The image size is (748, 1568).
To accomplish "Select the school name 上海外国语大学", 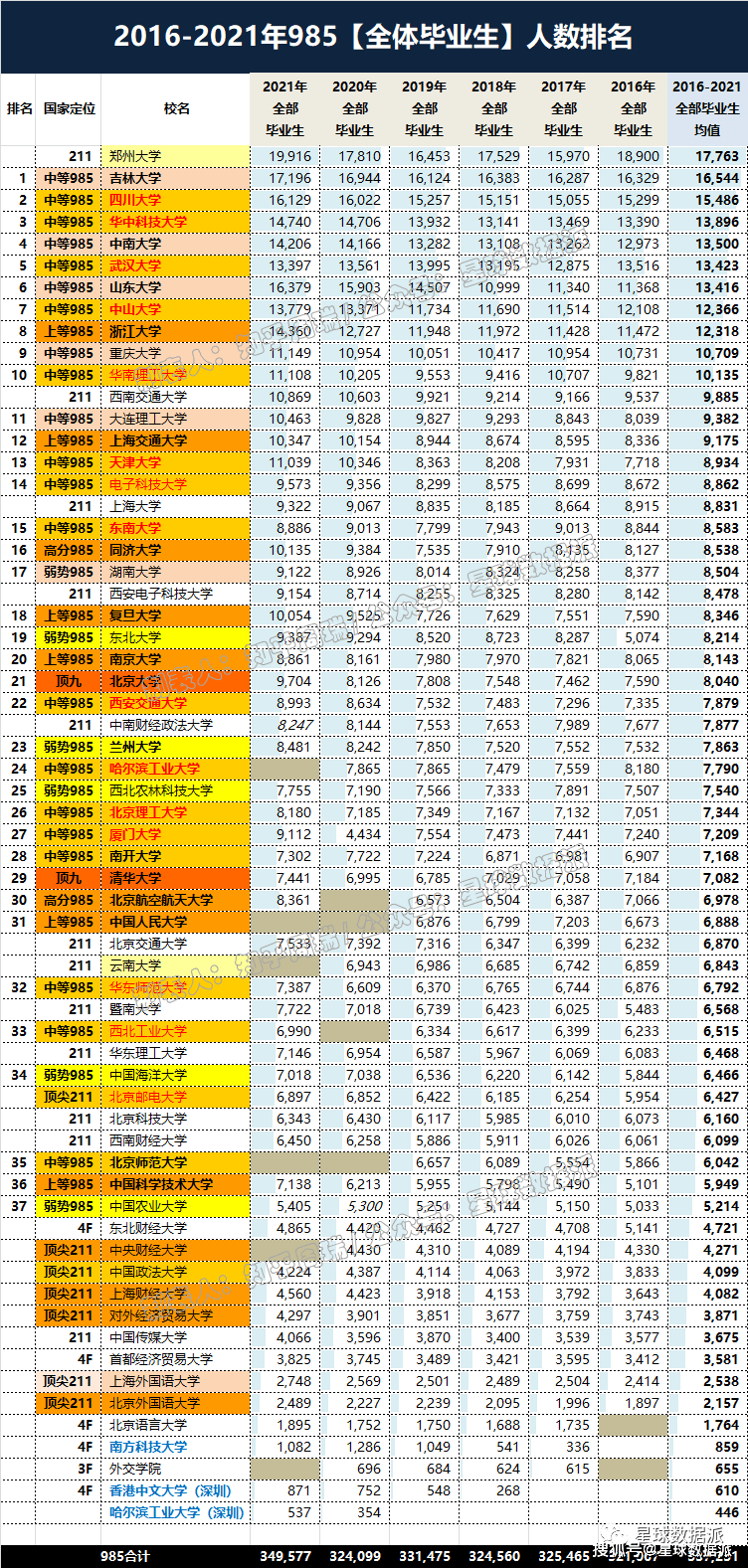I will (155, 1381).
